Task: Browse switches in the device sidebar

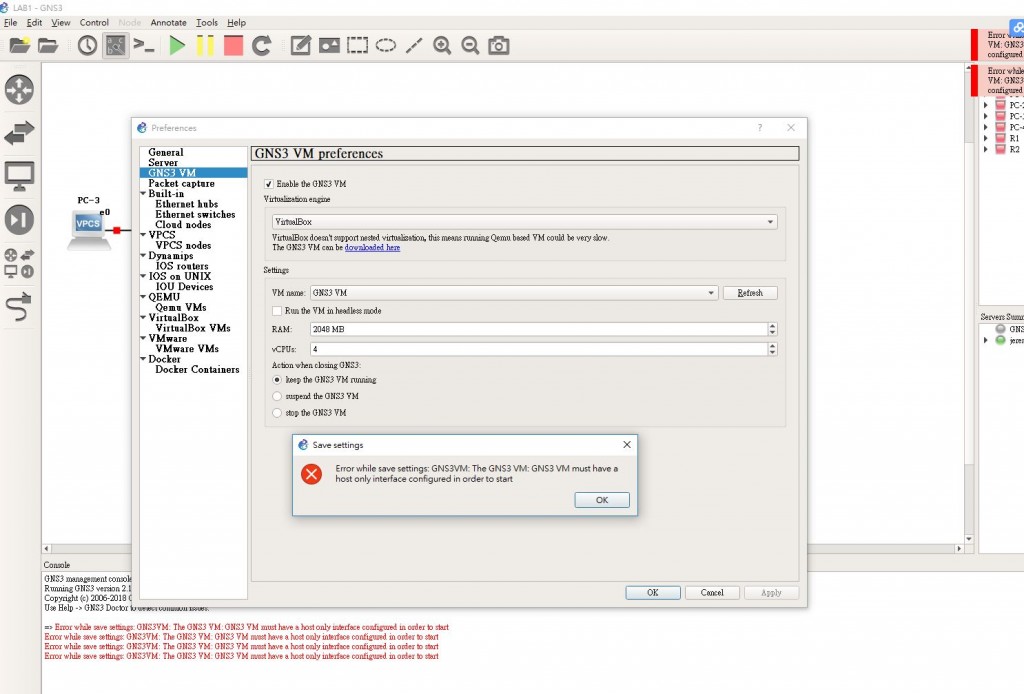Action: (x=20, y=133)
